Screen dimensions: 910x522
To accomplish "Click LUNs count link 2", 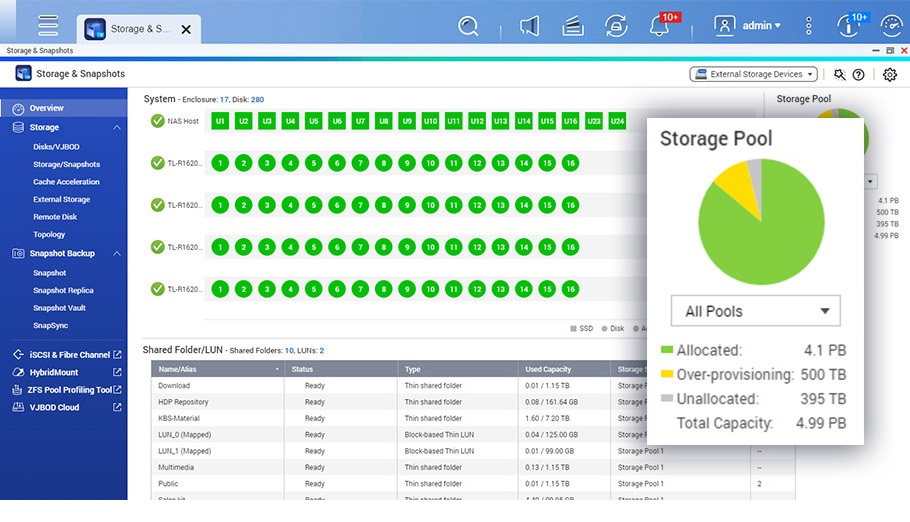I will (x=322, y=351).
